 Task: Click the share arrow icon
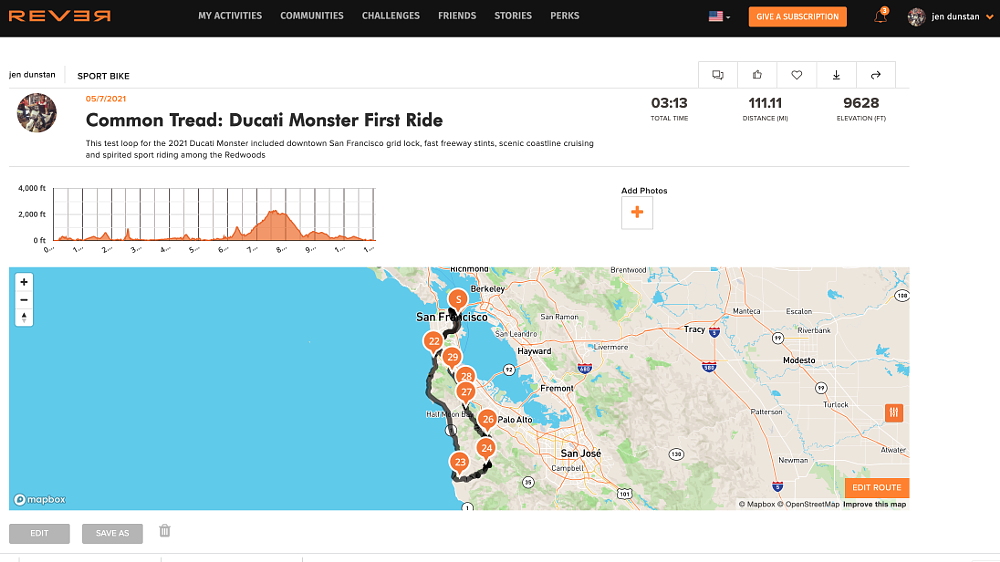tap(876, 75)
